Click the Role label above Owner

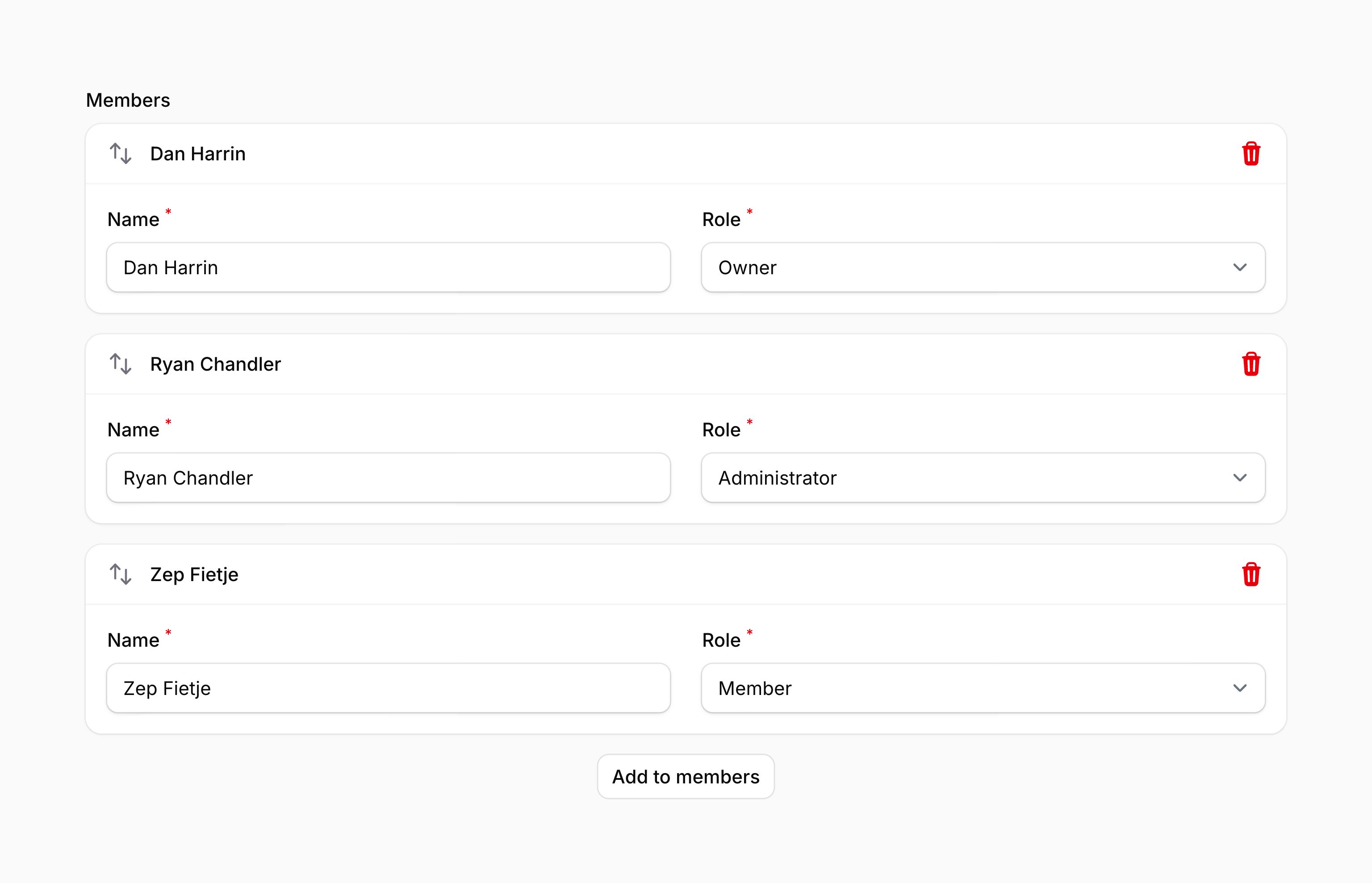[x=721, y=220]
